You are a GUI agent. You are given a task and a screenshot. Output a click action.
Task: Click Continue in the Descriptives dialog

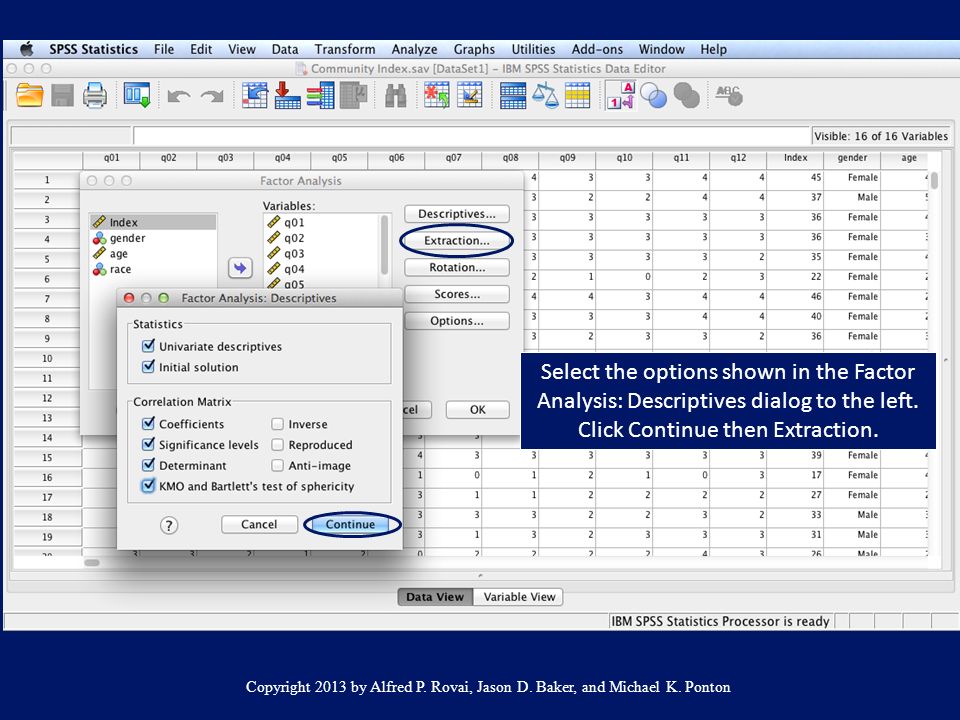(351, 524)
